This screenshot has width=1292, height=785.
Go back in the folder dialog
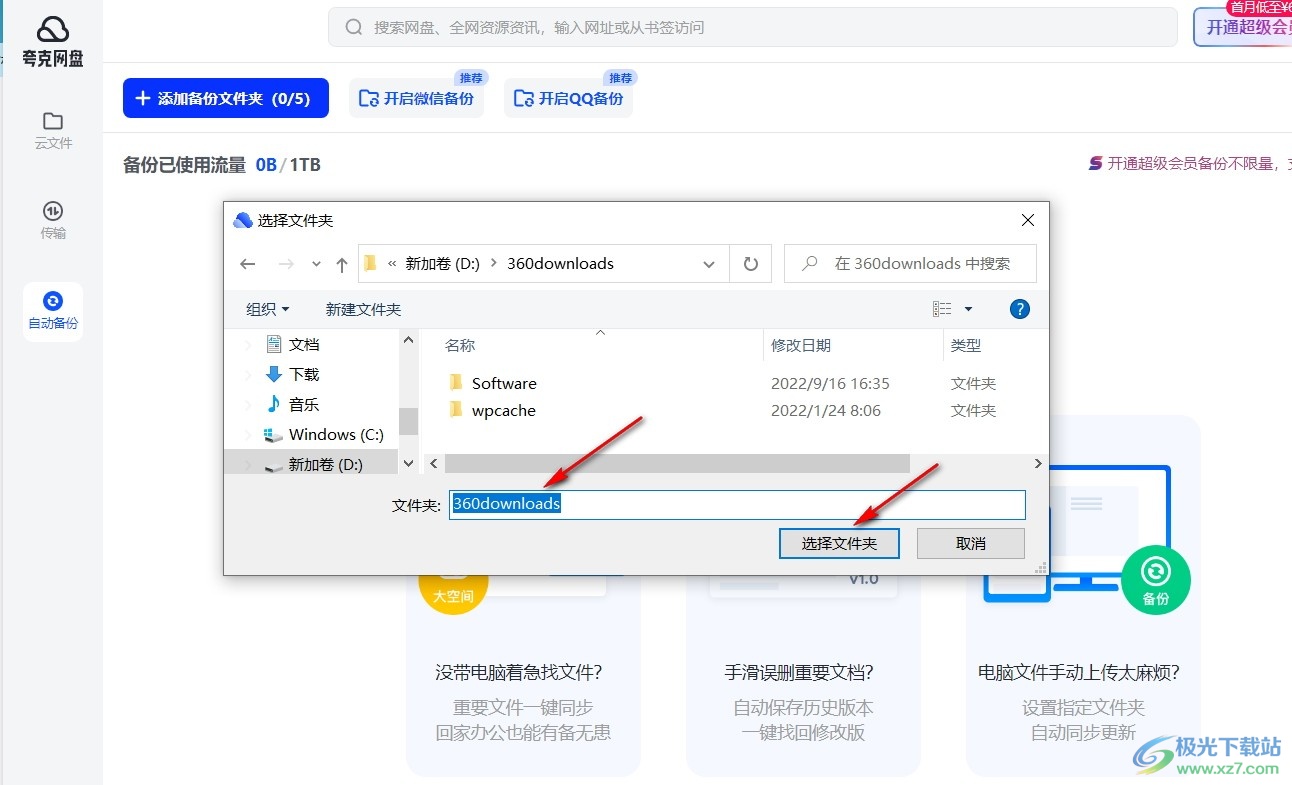pos(248,264)
